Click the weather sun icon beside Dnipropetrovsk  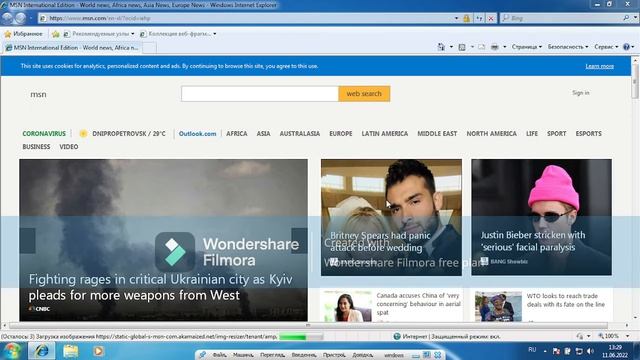click(83, 133)
